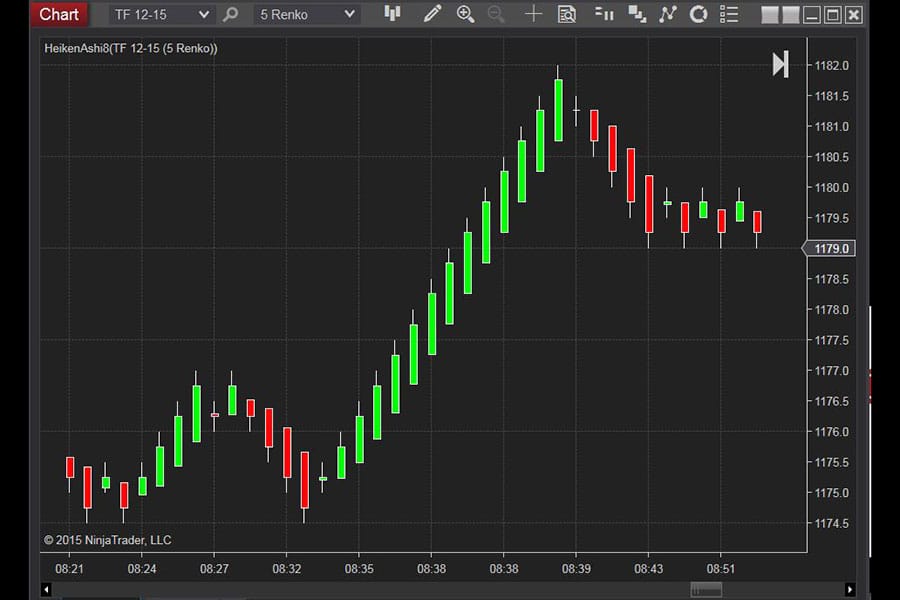Click the 08:35 time axis label

click(x=359, y=569)
